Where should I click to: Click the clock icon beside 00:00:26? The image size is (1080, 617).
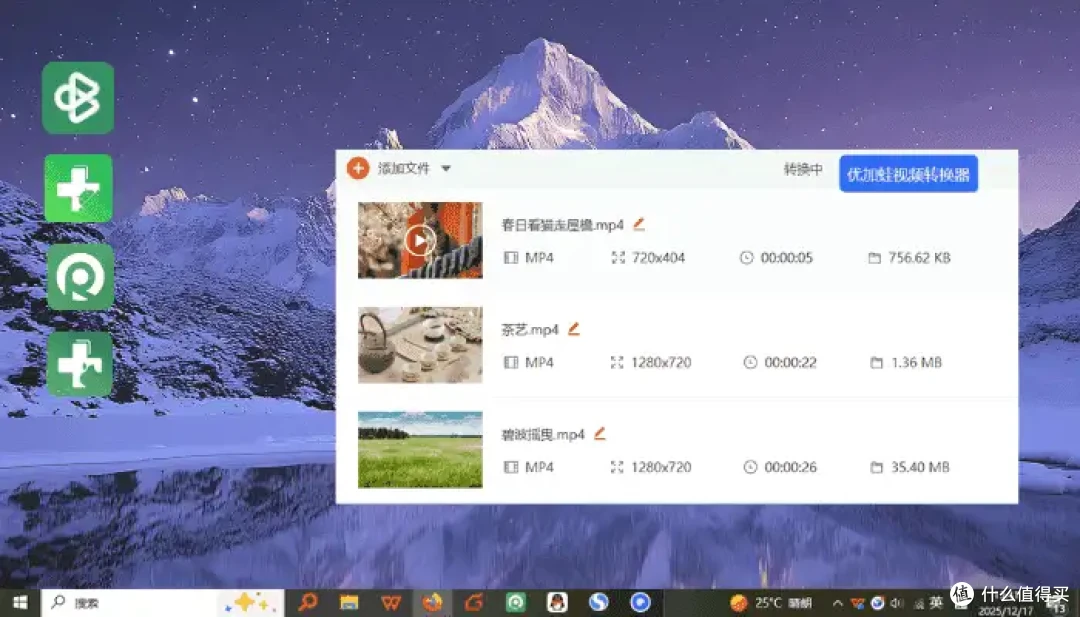point(750,467)
